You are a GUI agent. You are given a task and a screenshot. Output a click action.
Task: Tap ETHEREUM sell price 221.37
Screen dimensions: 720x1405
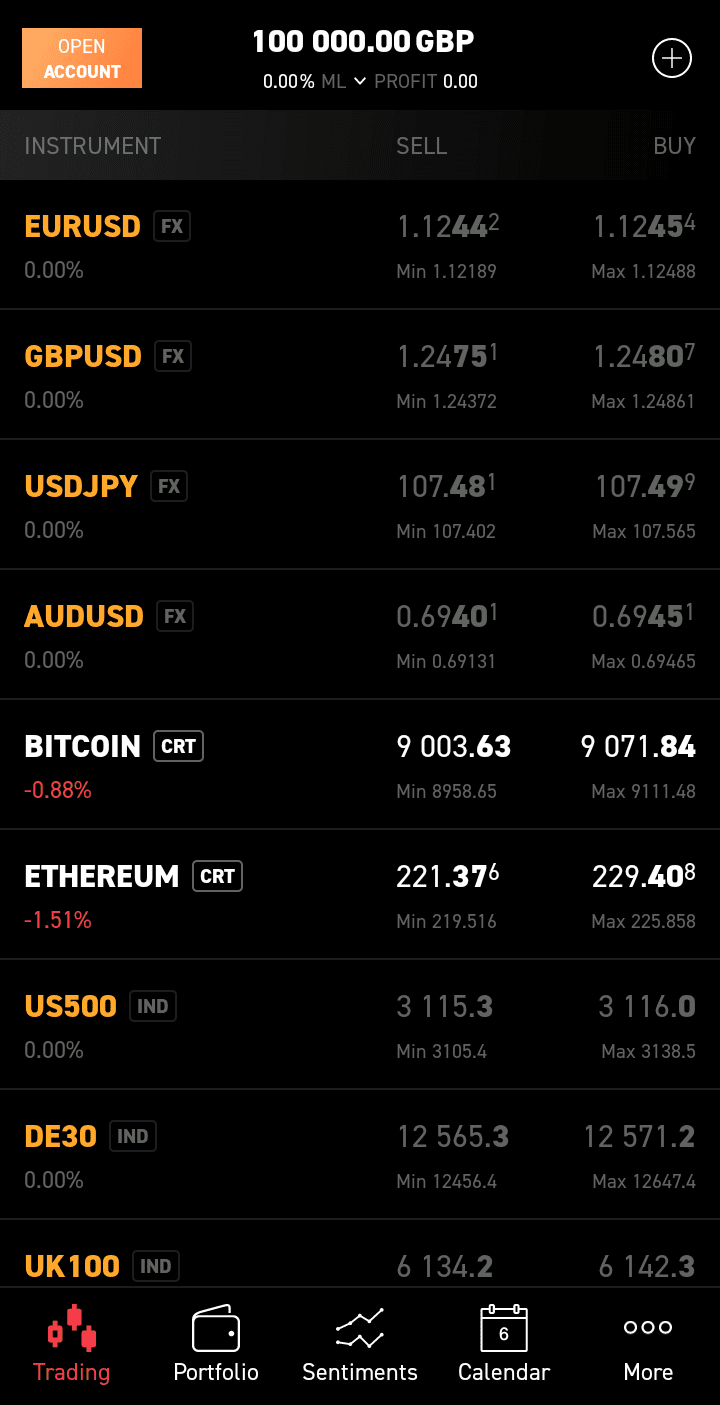[447, 876]
